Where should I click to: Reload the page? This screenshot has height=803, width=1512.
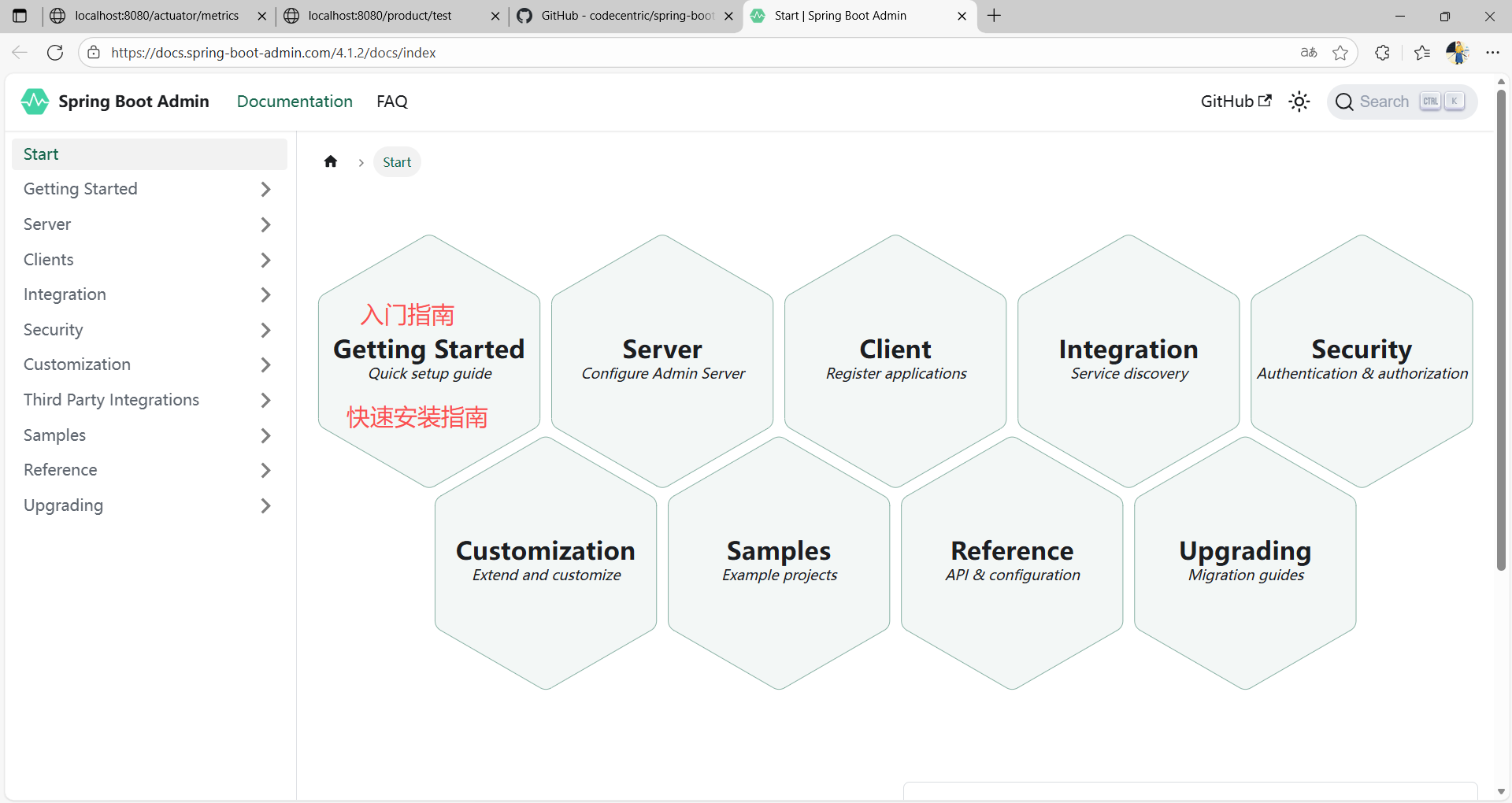pyautogui.click(x=55, y=53)
